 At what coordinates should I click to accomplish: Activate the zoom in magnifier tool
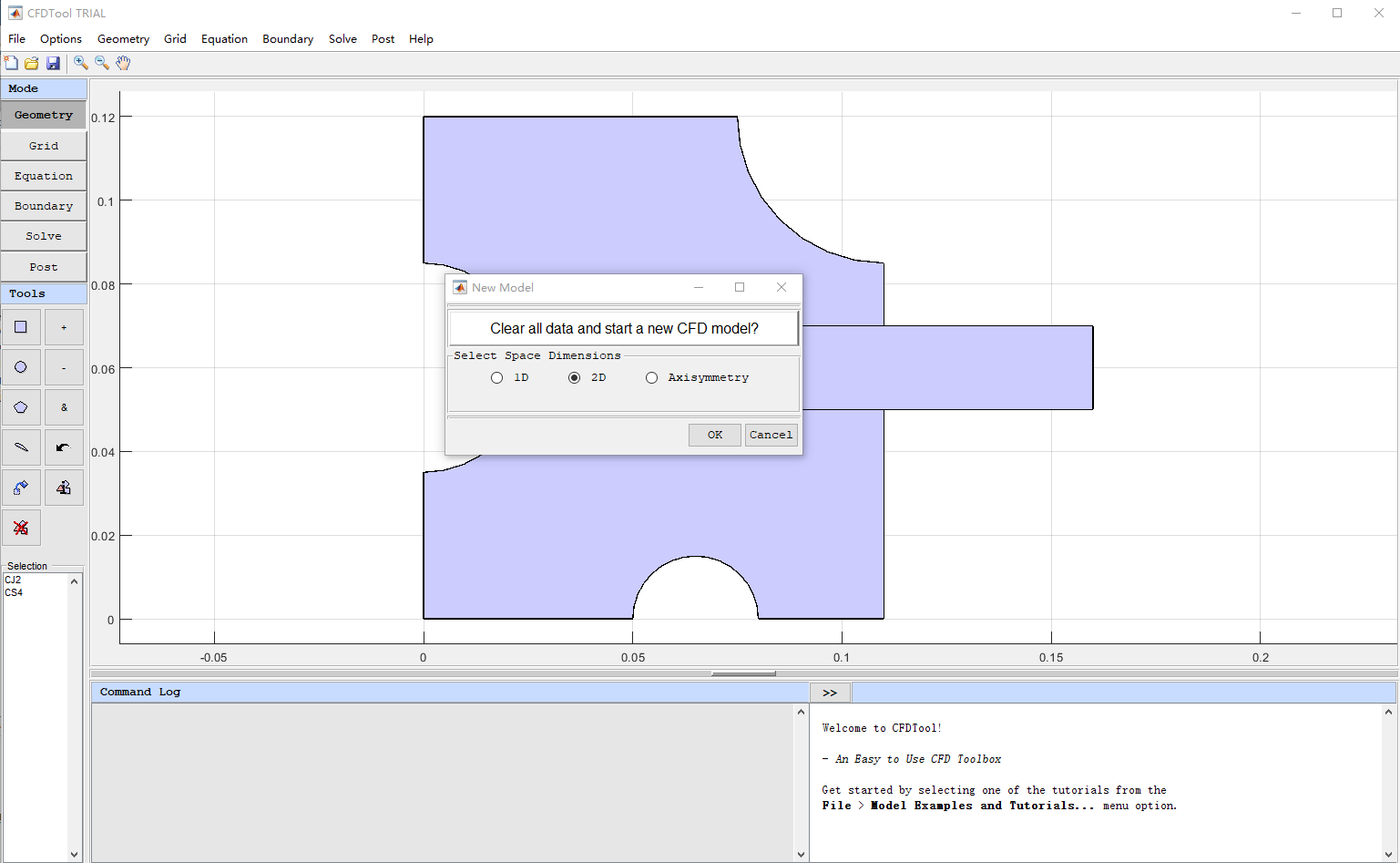pos(80,63)
